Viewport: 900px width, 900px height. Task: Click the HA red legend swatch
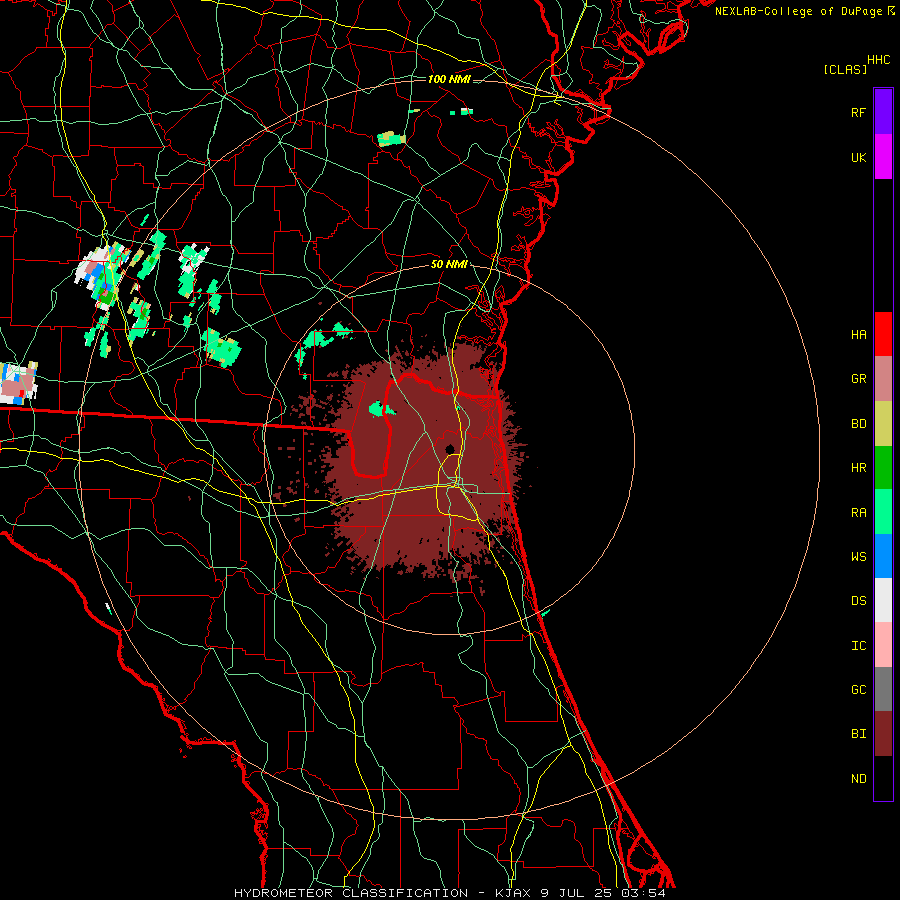click(x=883, y=334)
